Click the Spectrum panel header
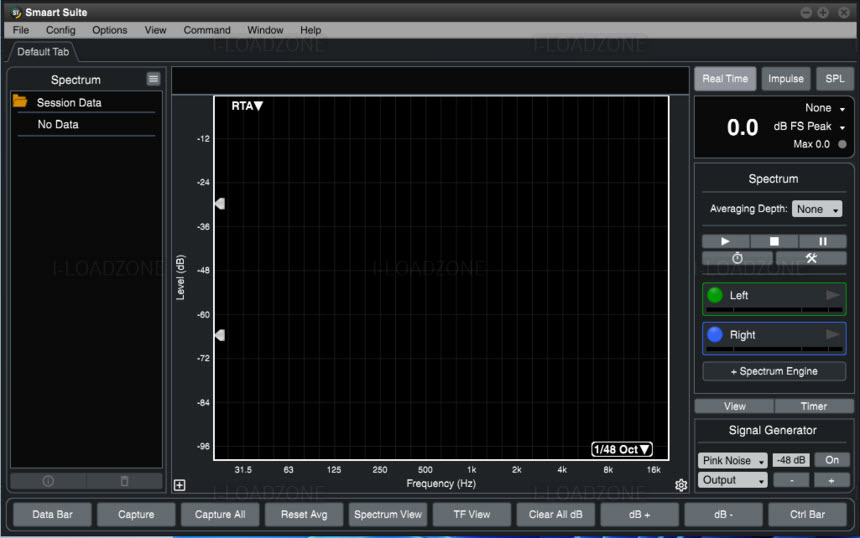The height and width of the screenshot is (538, 860). (76, 80)
